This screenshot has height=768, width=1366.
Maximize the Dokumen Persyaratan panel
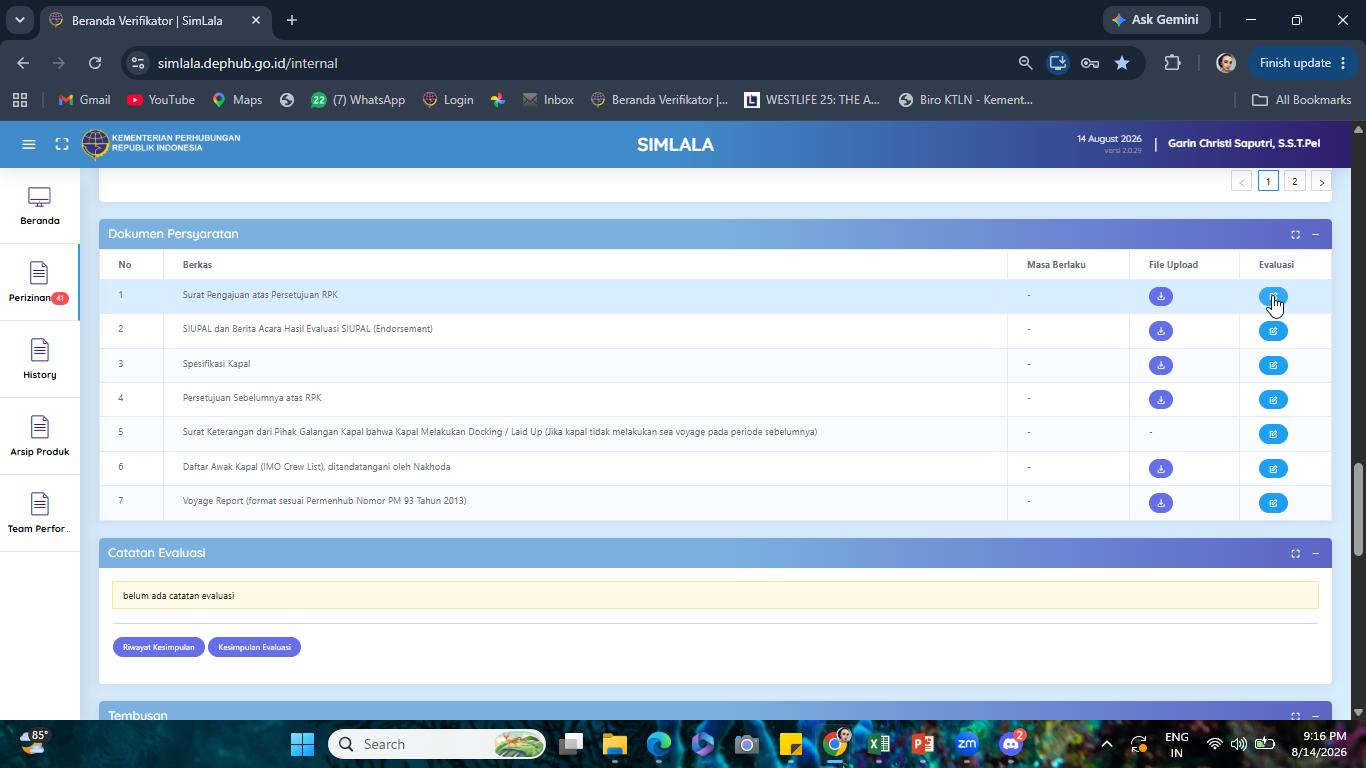1295,235
